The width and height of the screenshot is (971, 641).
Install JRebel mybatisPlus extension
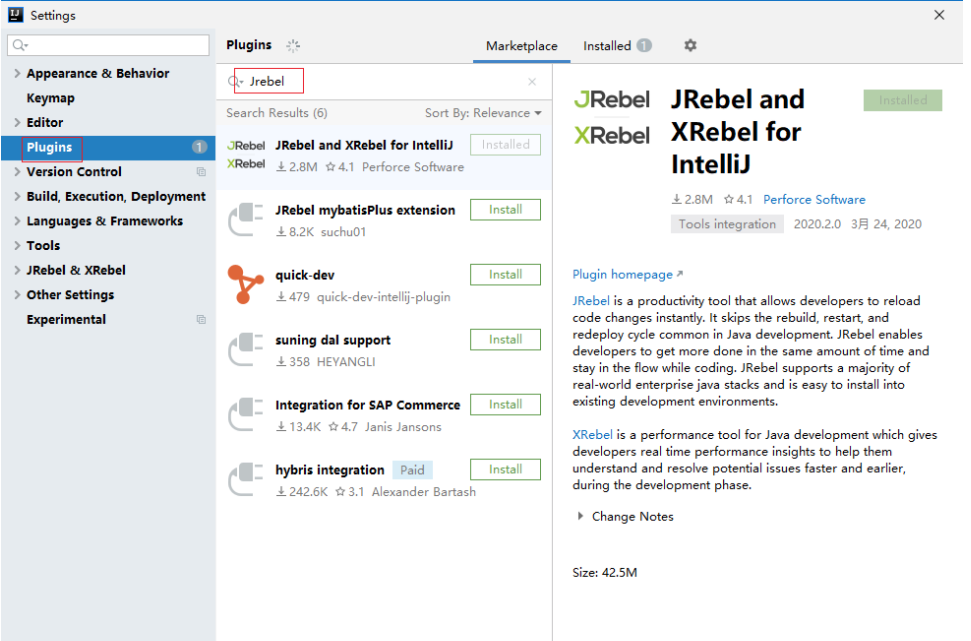[x=505, y=210]
